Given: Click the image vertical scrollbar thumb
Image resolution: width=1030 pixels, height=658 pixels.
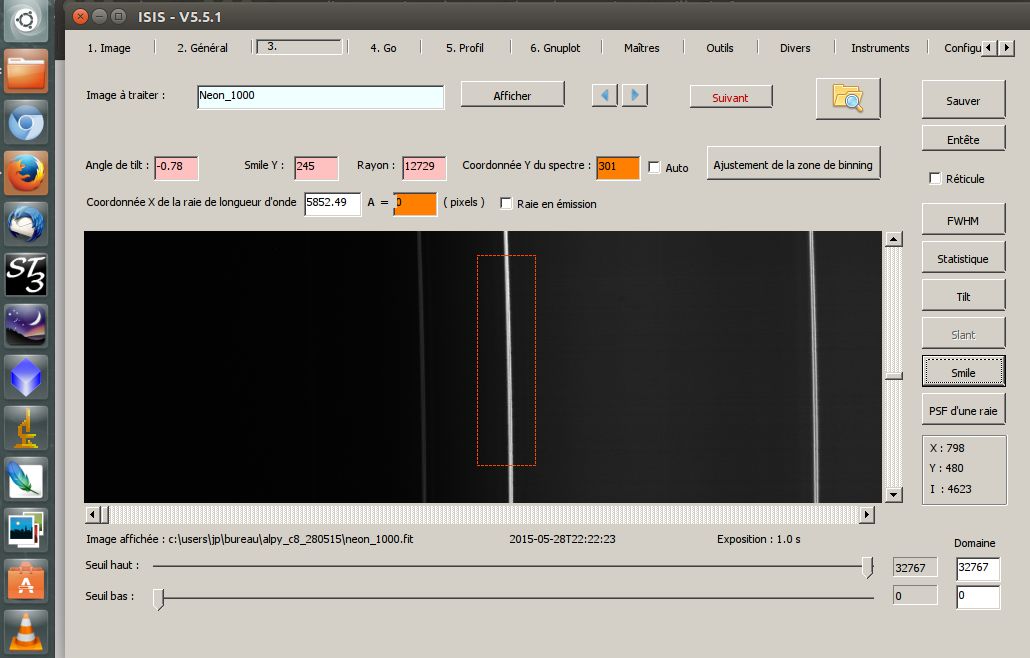Looking at the screenshot, I should pyautogui.click(x=893, y=376).
